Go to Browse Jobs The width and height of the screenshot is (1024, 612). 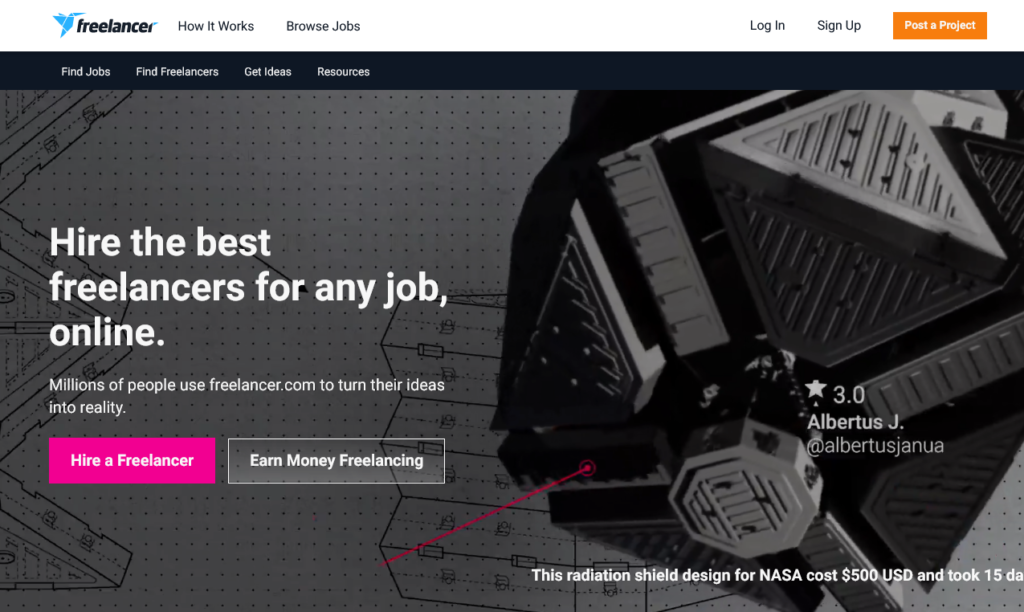tap(323, 26)
